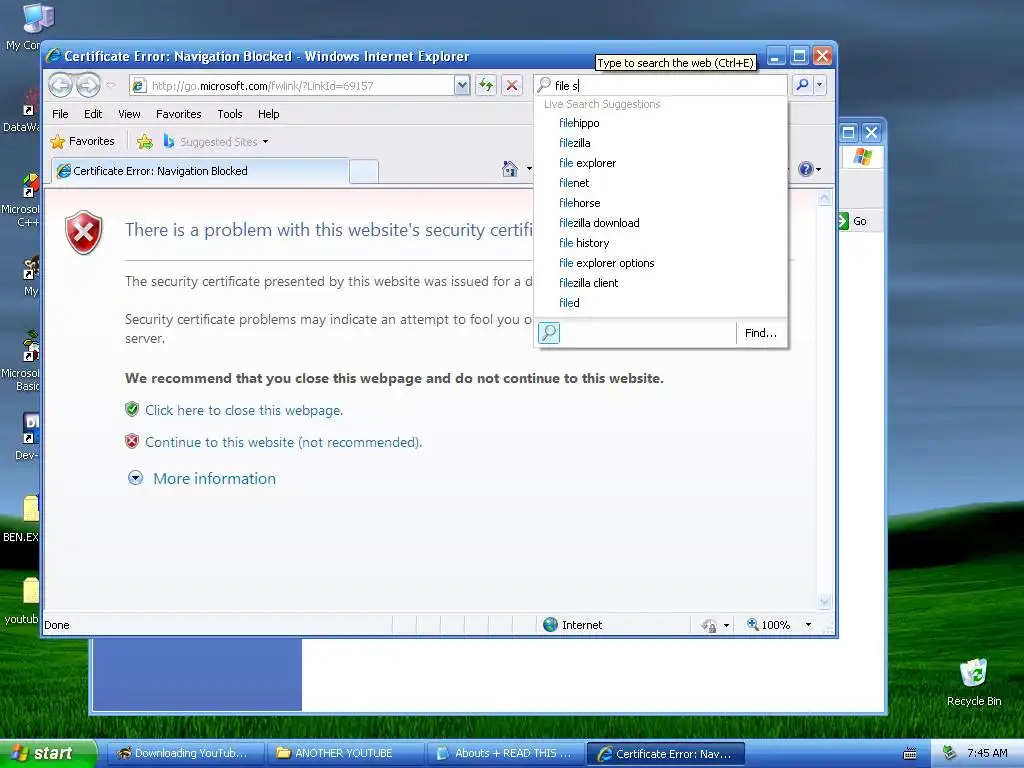Open the search provider options dropdown

820,85
